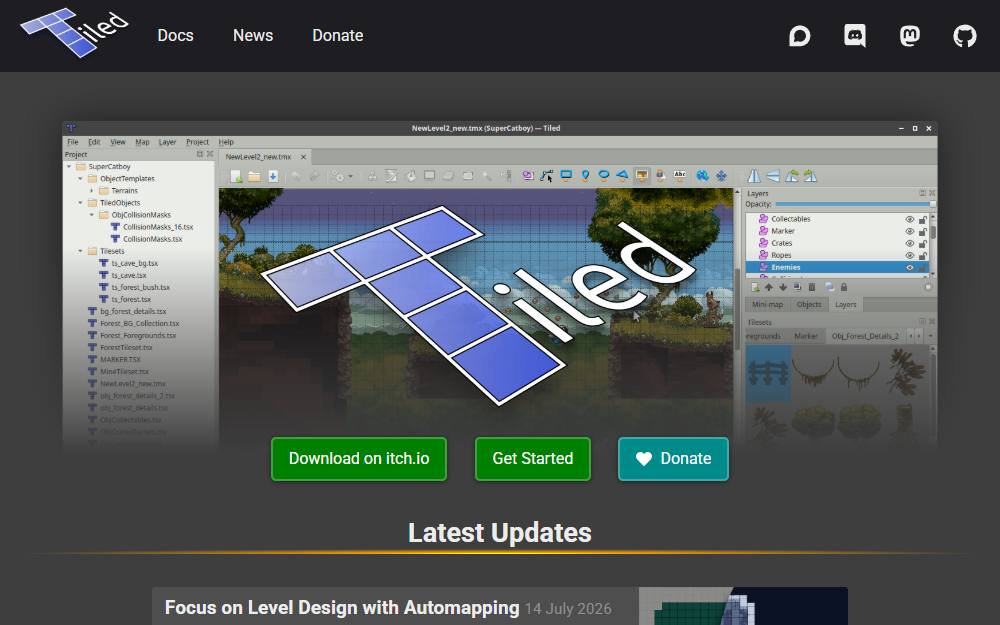Screen dimensions: 1000x625
Task: Click the Save download-arrow toolbar icon
Action: click(x=273, y=176)
